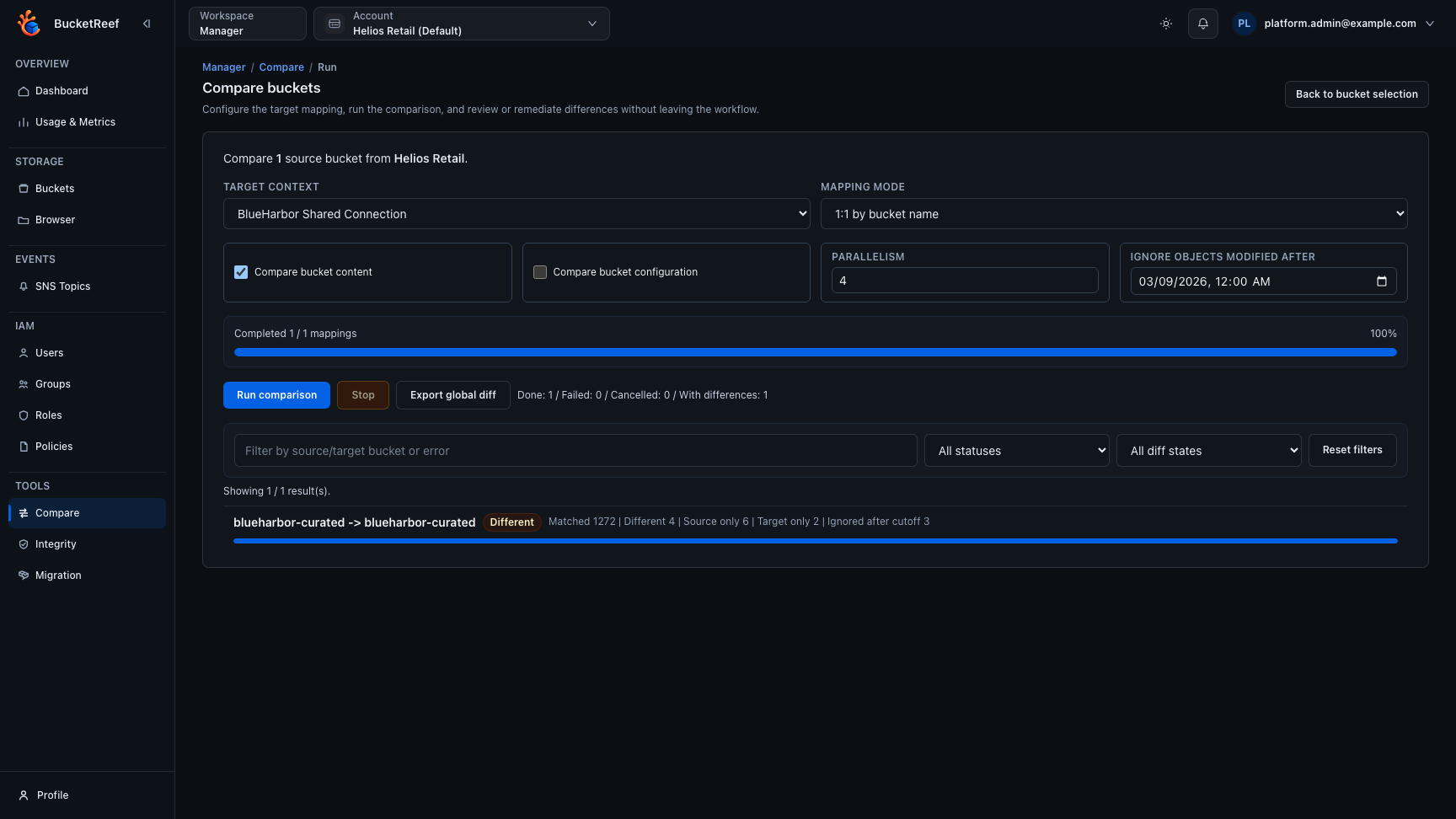Click the Compare arrows icon

(24, 513)
